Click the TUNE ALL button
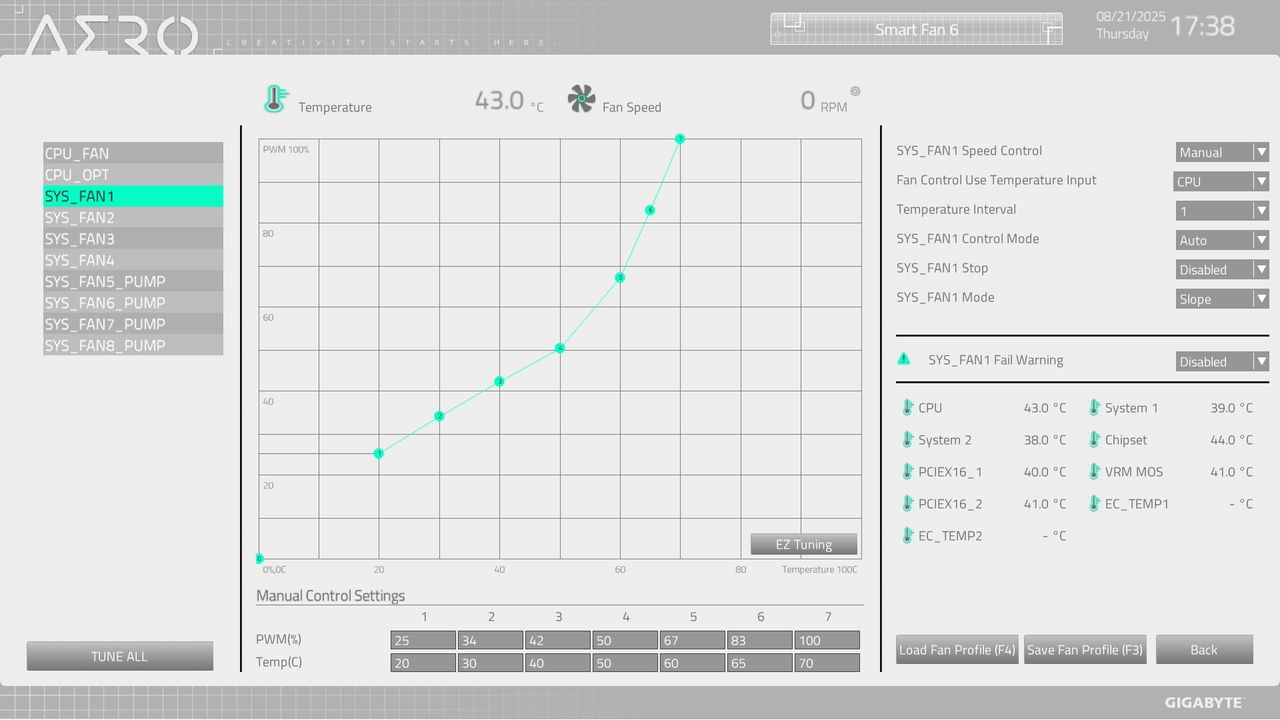 [120, 656]
